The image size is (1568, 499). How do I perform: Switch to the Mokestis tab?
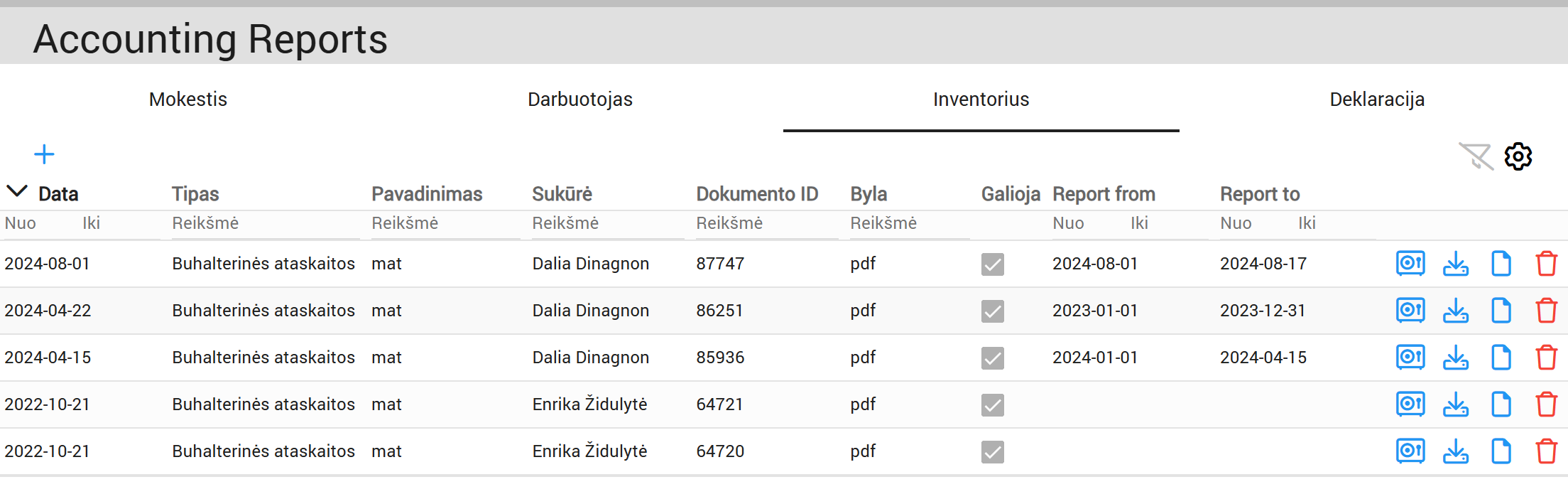(188, 100)
